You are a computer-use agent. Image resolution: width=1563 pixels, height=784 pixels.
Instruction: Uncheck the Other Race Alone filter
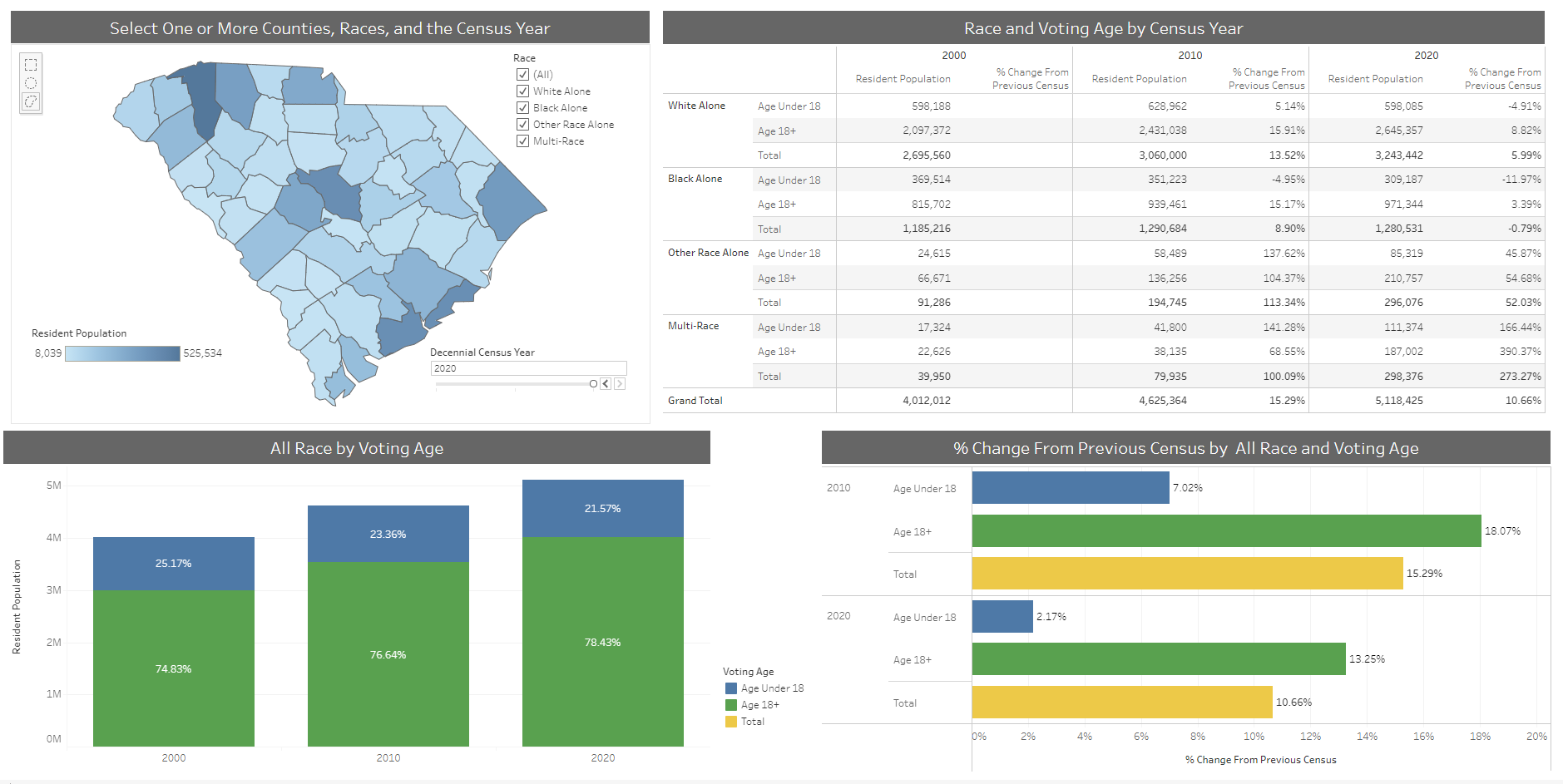522,124
